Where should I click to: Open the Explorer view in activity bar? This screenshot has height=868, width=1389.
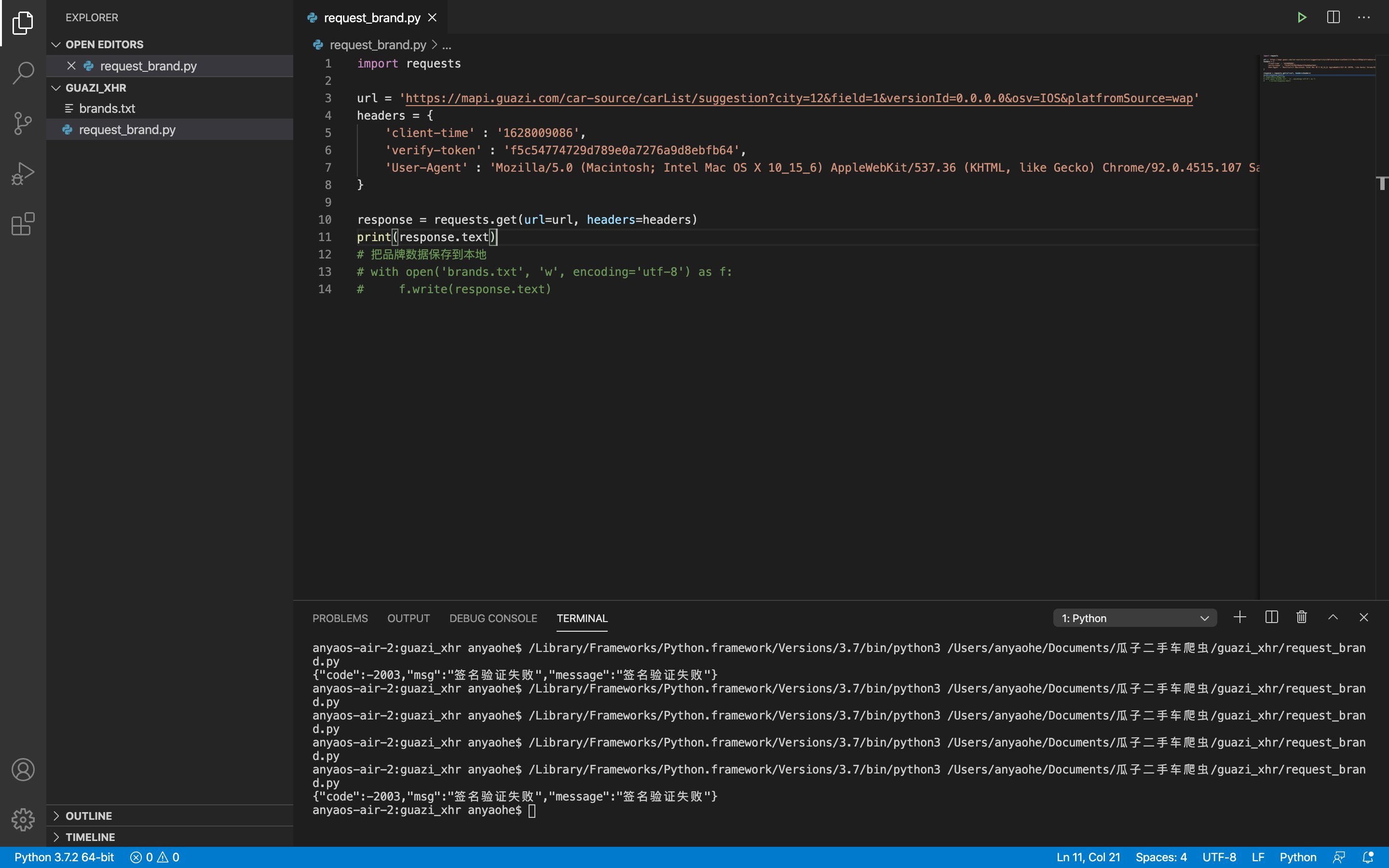pos(23,23)
